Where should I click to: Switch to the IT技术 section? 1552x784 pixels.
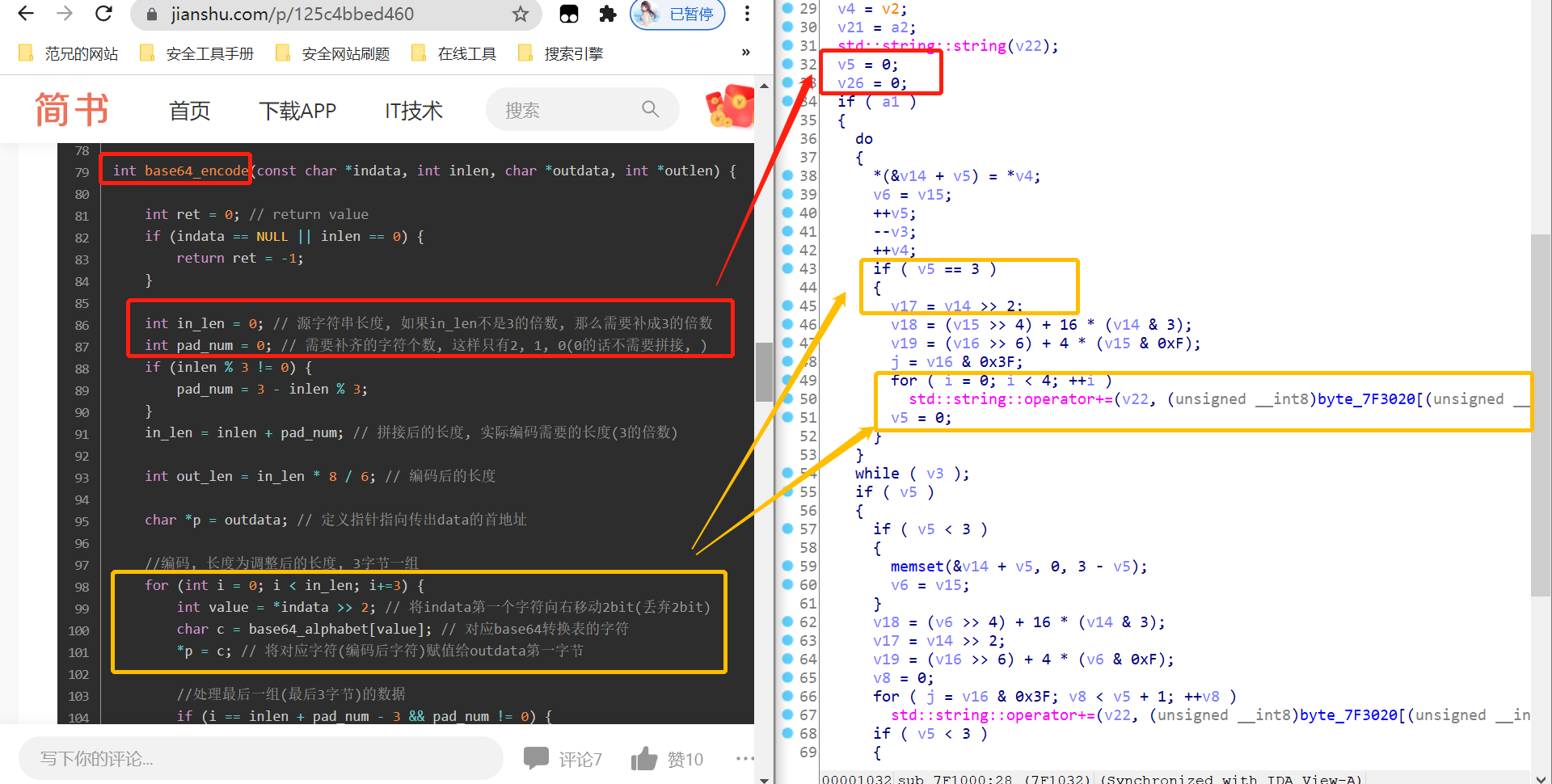[413, 110]
